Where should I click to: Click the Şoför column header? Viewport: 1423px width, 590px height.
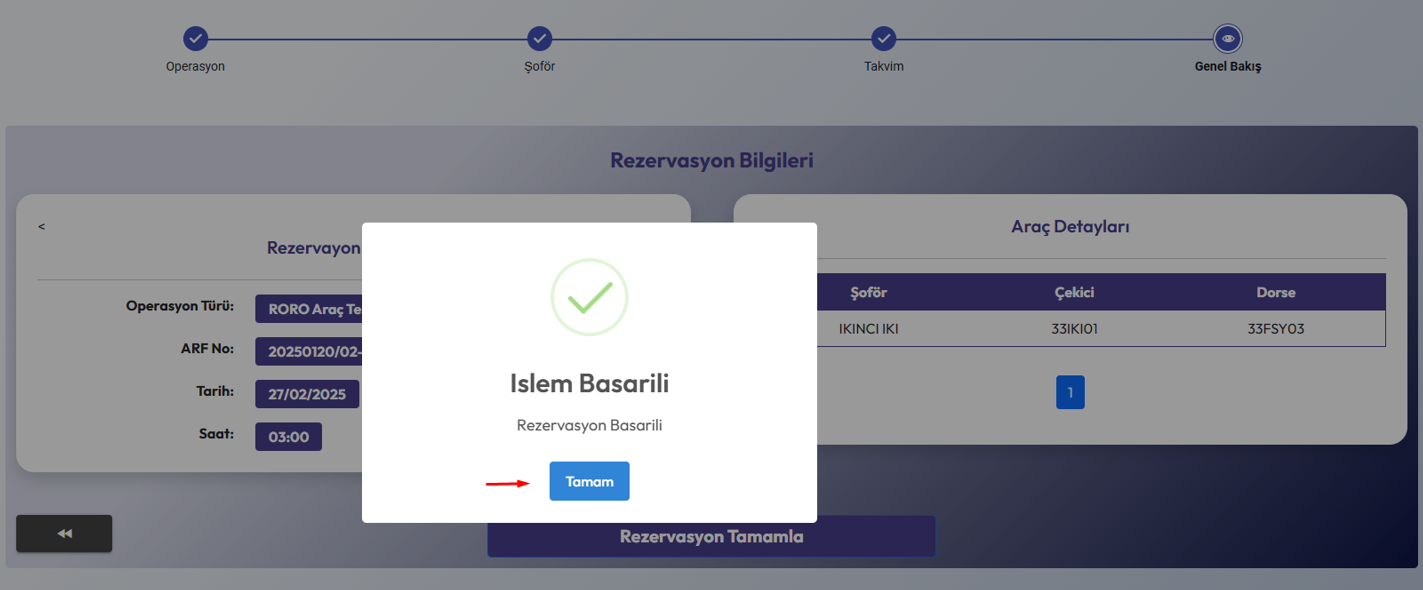868,293
